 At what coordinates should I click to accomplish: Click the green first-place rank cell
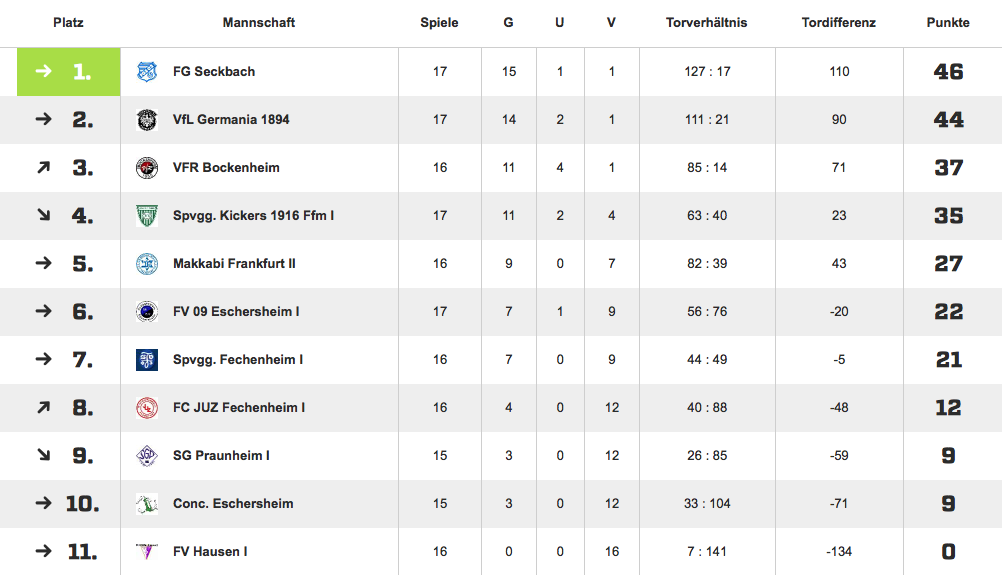[x=68, y=72]
